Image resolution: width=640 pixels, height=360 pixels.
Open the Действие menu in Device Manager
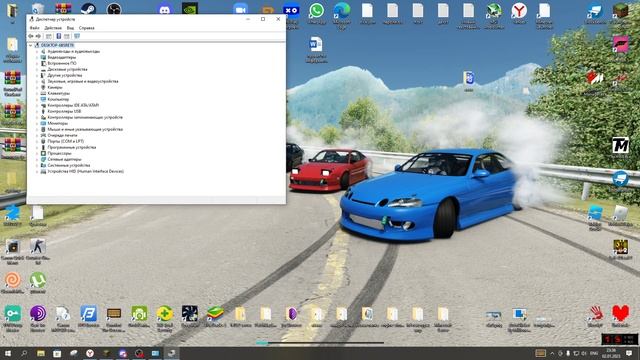tap(53, 28)
